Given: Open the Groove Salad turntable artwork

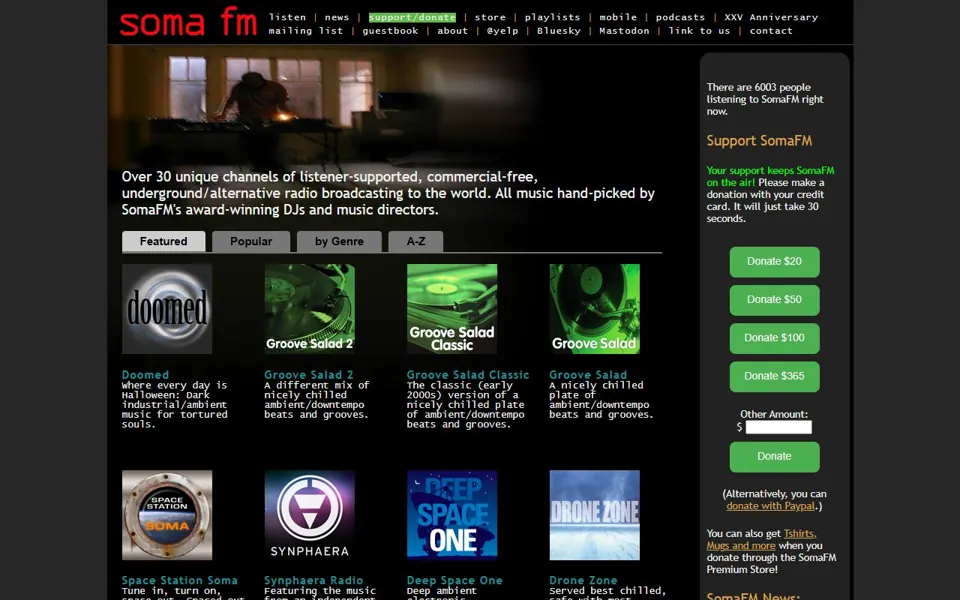Looking at the screenshot, I should click(594, 309).
